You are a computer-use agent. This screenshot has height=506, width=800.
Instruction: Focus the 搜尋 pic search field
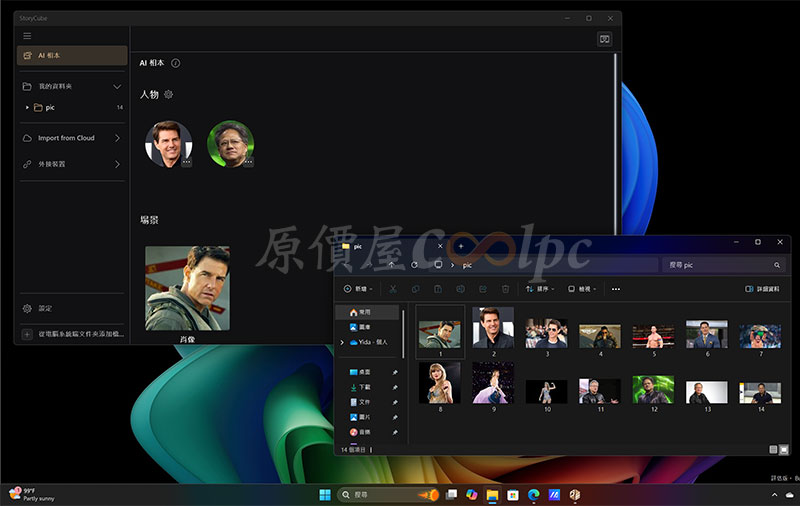point(725,265)
